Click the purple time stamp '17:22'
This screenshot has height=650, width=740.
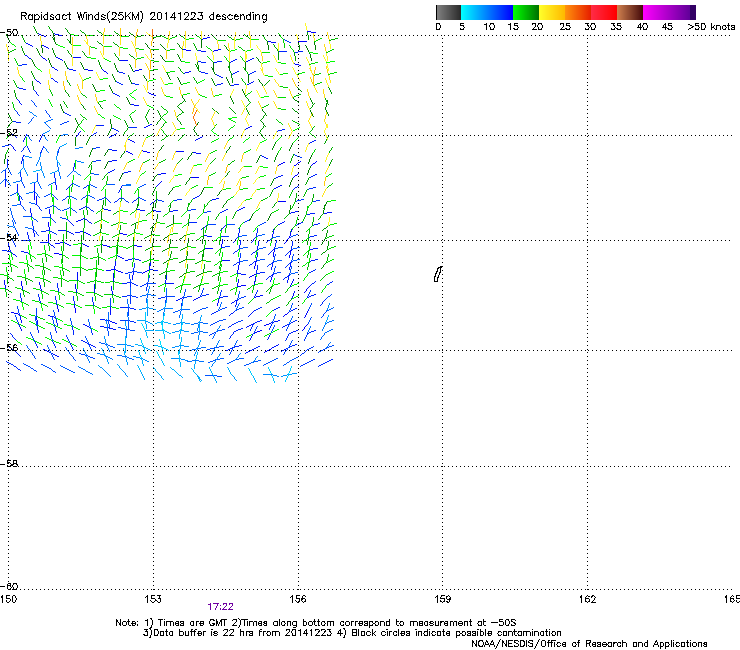coord(220,607)
